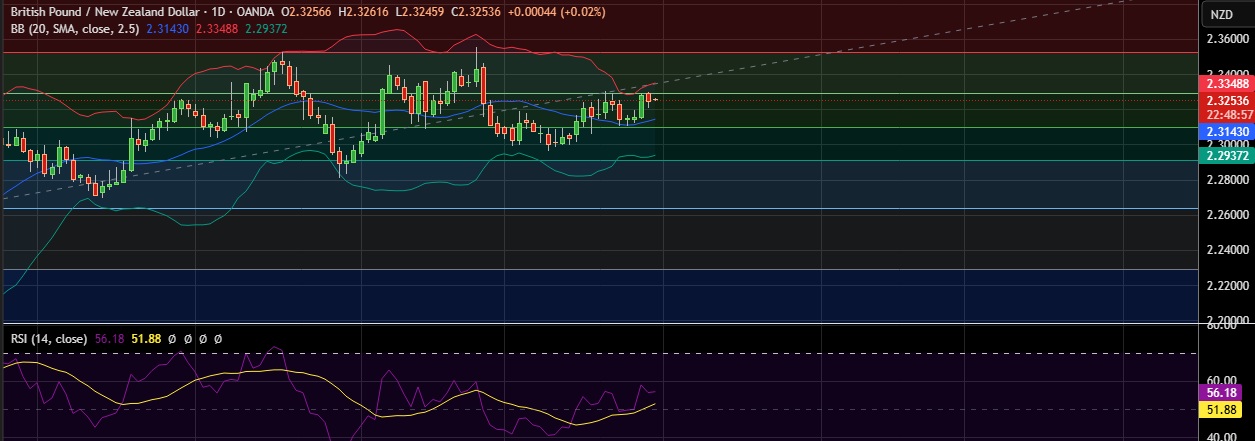Click the blue 2.31430 basis price label
1255x441 pixels.
(1226, 132)
